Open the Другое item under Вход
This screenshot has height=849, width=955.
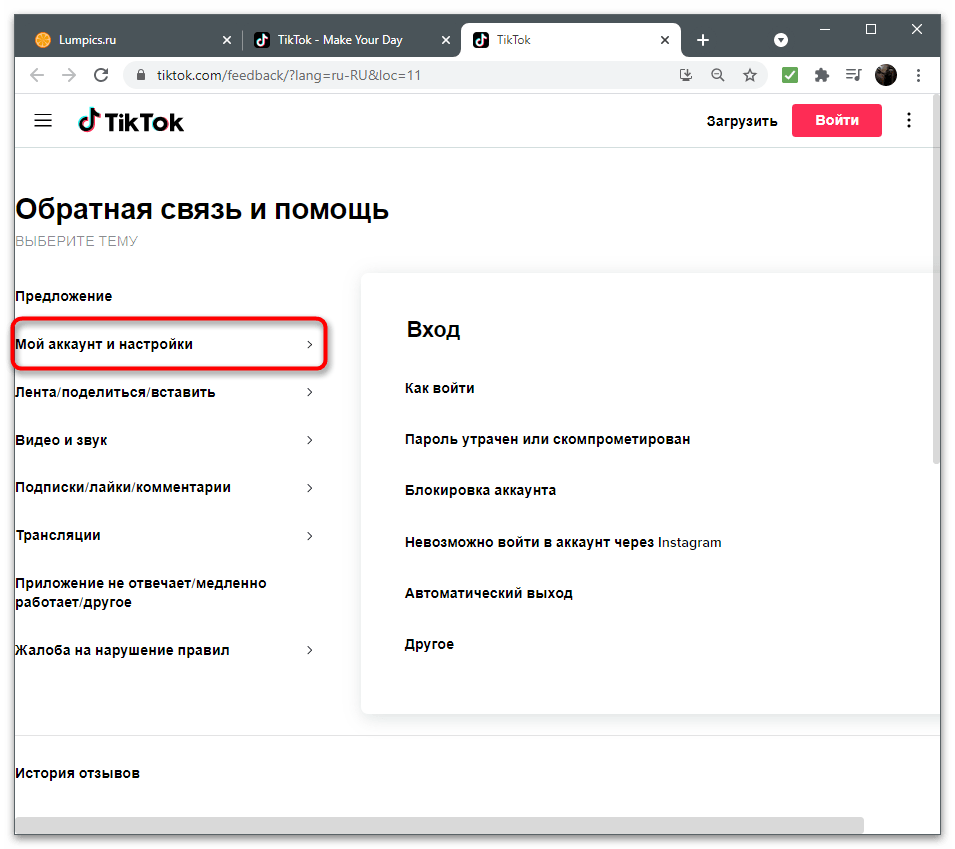coord(429,644)
